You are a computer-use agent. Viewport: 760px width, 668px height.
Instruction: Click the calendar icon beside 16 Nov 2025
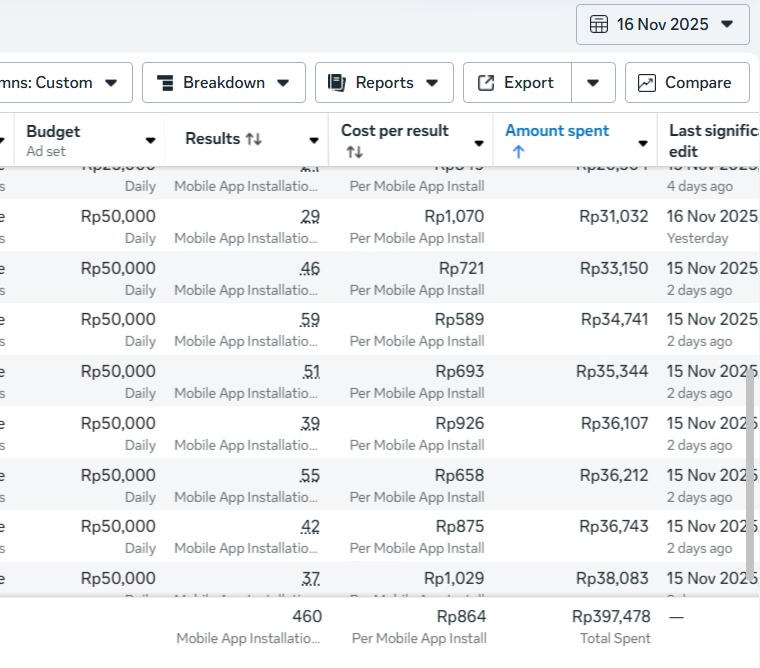pos(599,25)
